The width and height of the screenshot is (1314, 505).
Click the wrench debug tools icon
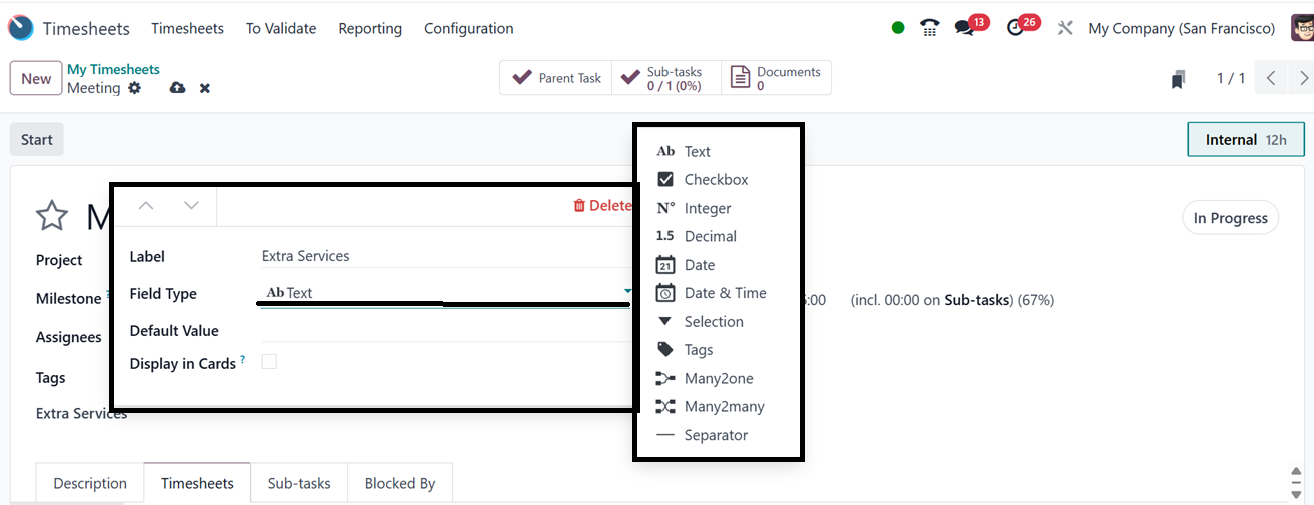pyautogui.click(x=1066, y=28)
